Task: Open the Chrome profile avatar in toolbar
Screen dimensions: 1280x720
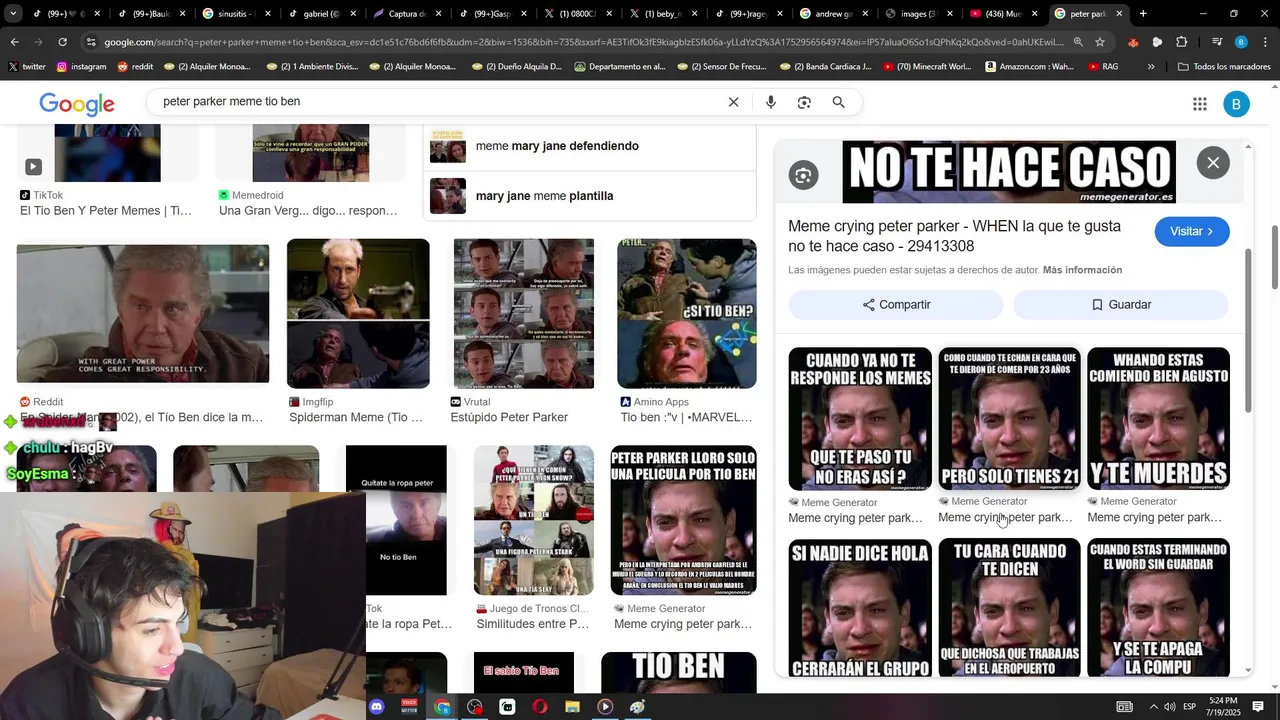Action: coord(1241,42)
